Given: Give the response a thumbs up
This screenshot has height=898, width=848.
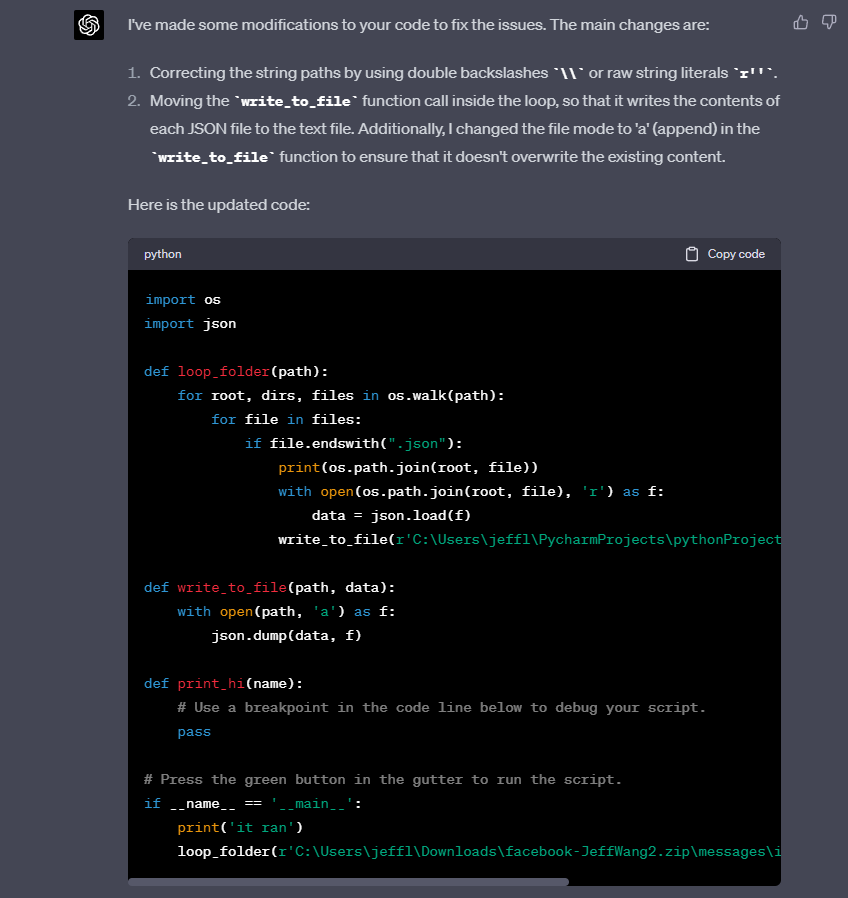Looking at the screenshot, I should point(800,22).
